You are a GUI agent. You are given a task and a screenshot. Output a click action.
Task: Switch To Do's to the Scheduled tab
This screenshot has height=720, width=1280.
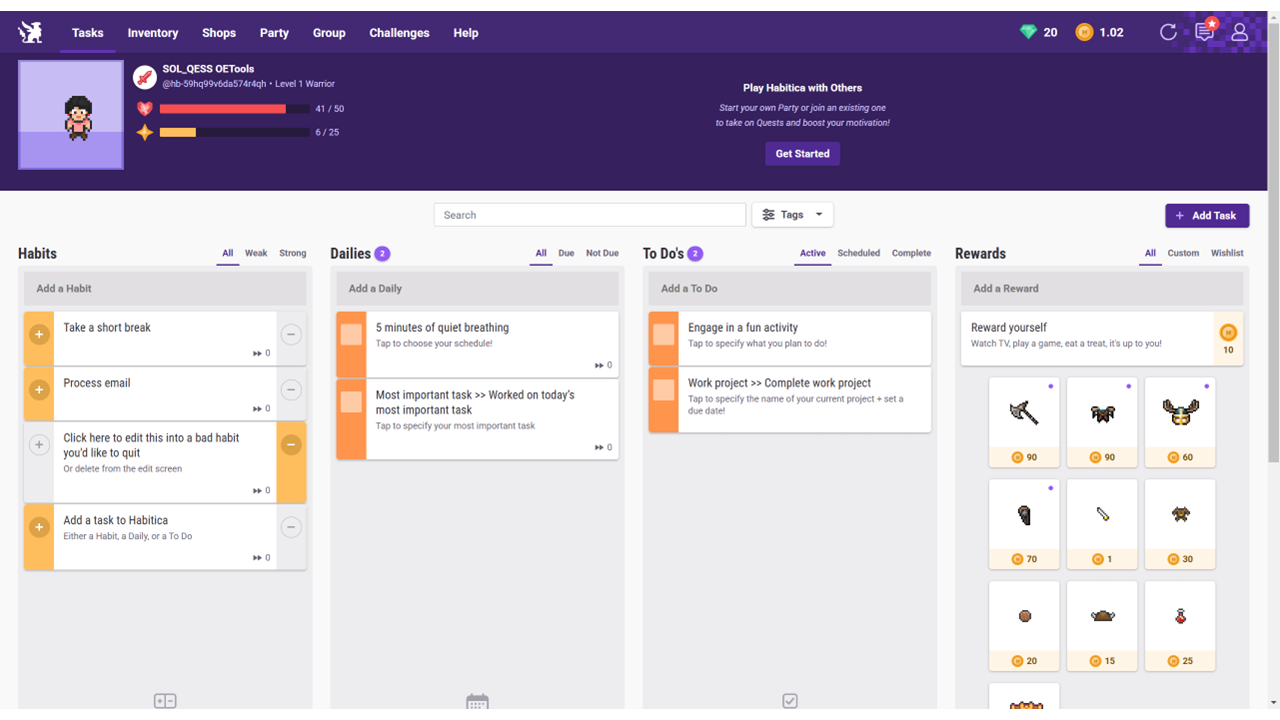pyautogui.click(x=858, y=253)
